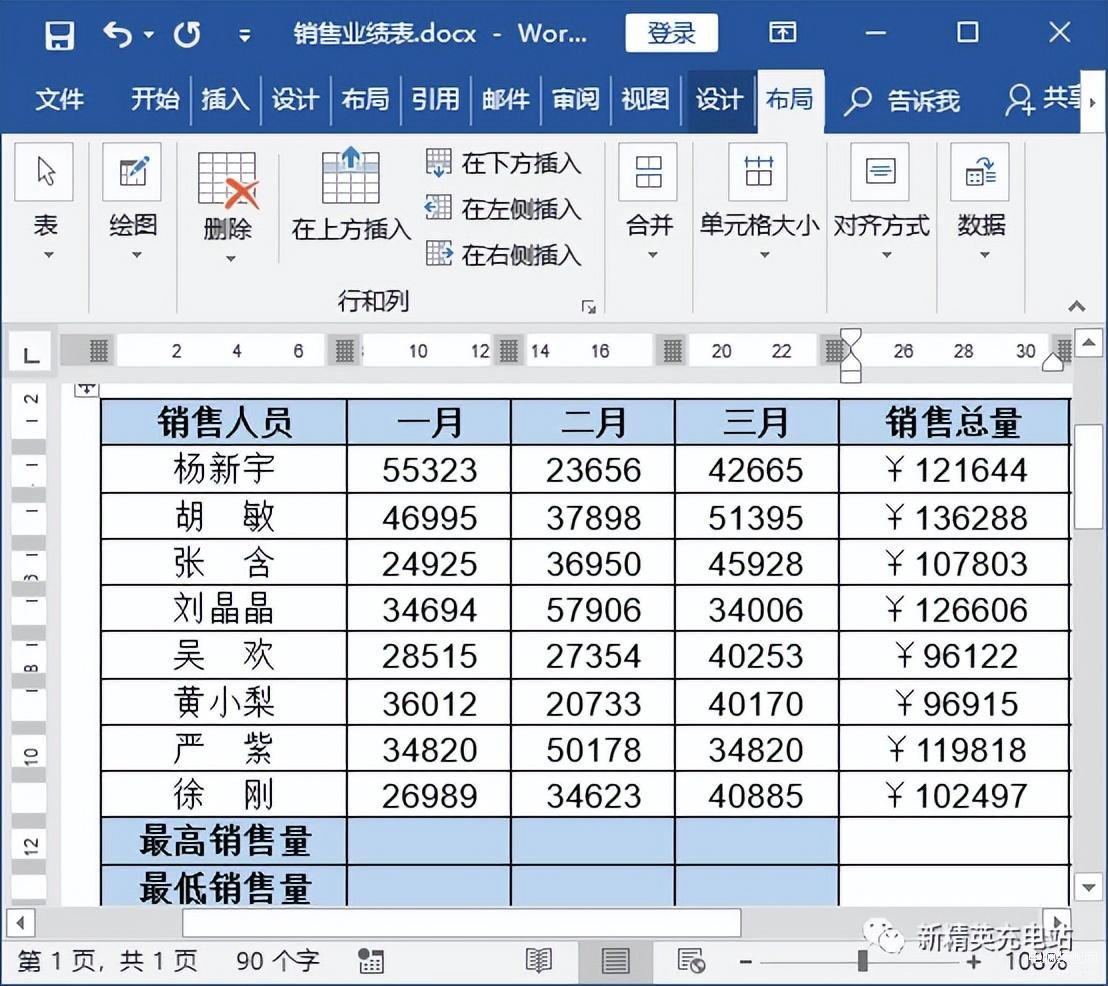Image resolution: width=1108 pixels, height=986 pixels.
Task: Click the tab stop selector L button
Action: coord(30,351)
